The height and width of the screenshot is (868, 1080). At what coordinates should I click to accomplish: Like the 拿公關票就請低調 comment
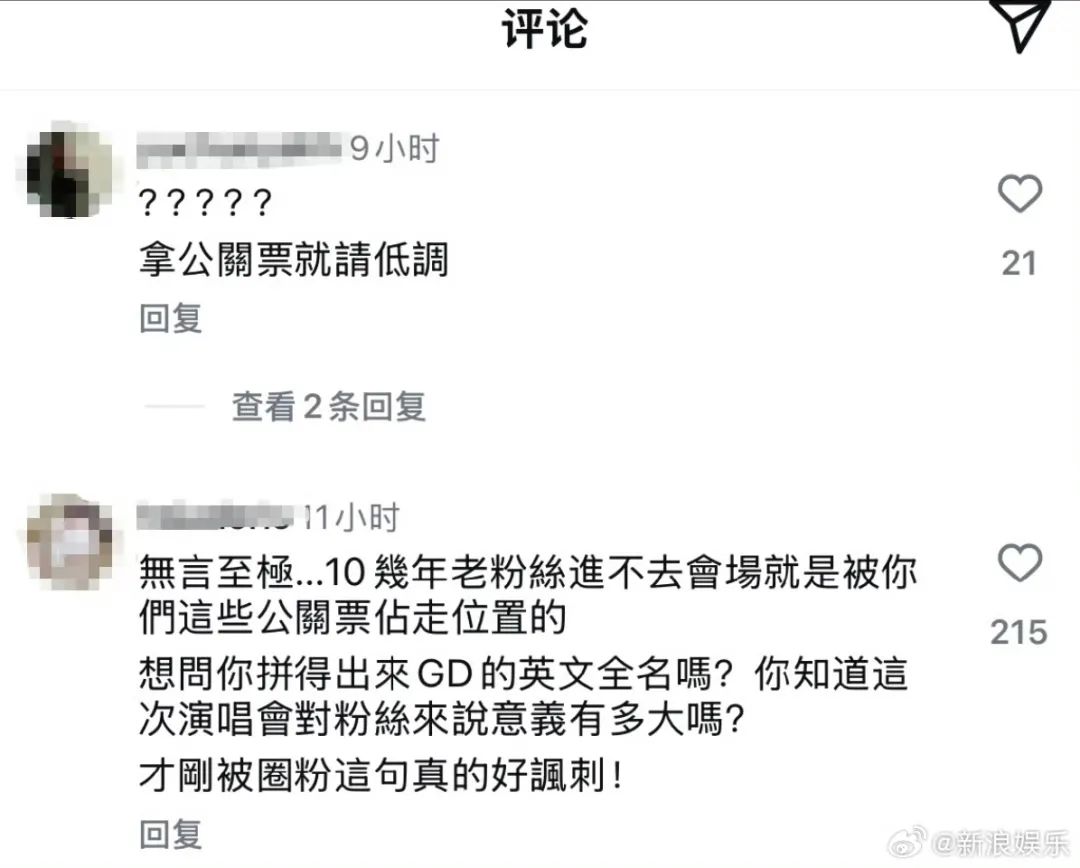[x=1020, y=194]
